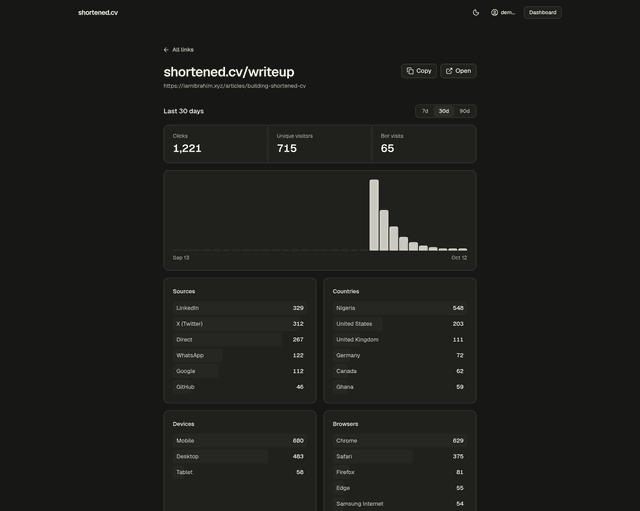Screen dimensions: 640x511
Task: Click the tallest bar in the chart
Action: click(x=374, y=215)
